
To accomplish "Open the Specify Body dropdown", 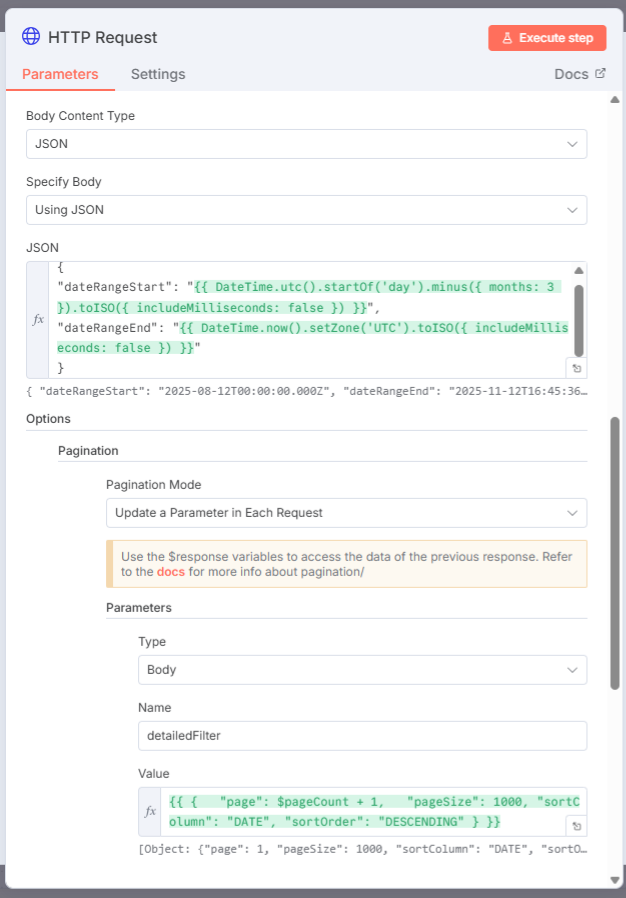I will pos(306,210).
